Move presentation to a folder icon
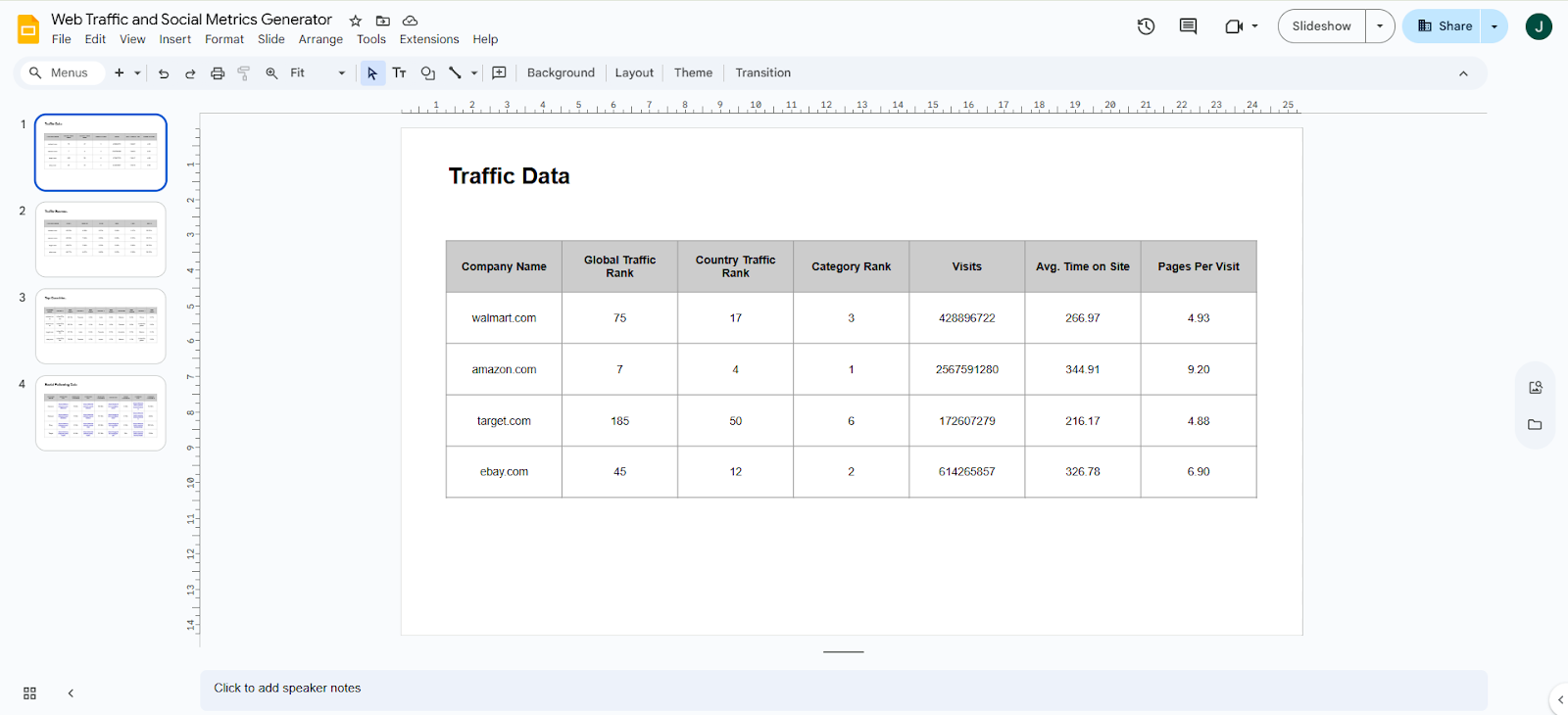This screenshot has height=715, width=1568. (x=383, y=21)
